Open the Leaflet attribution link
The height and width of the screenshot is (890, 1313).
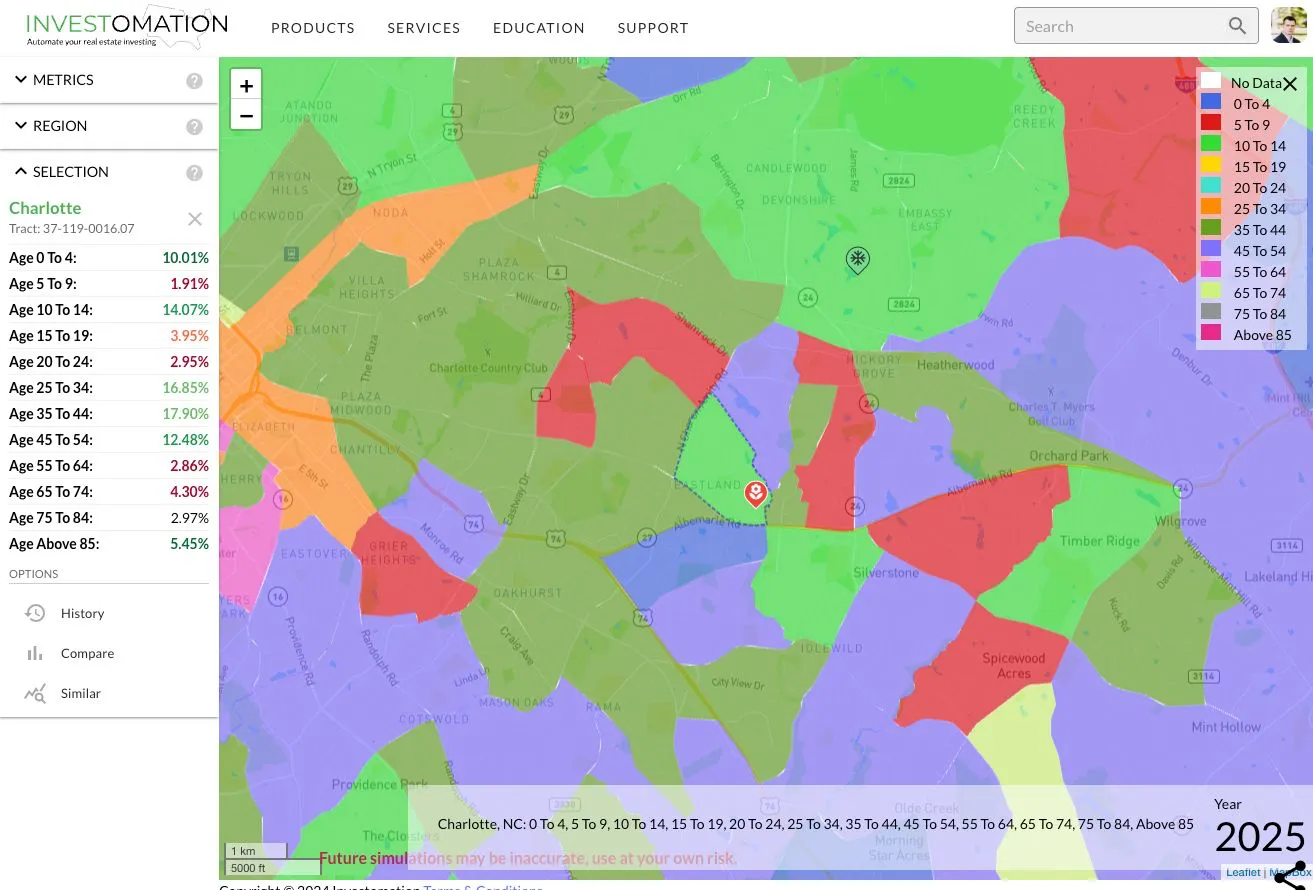[1243, 873]
